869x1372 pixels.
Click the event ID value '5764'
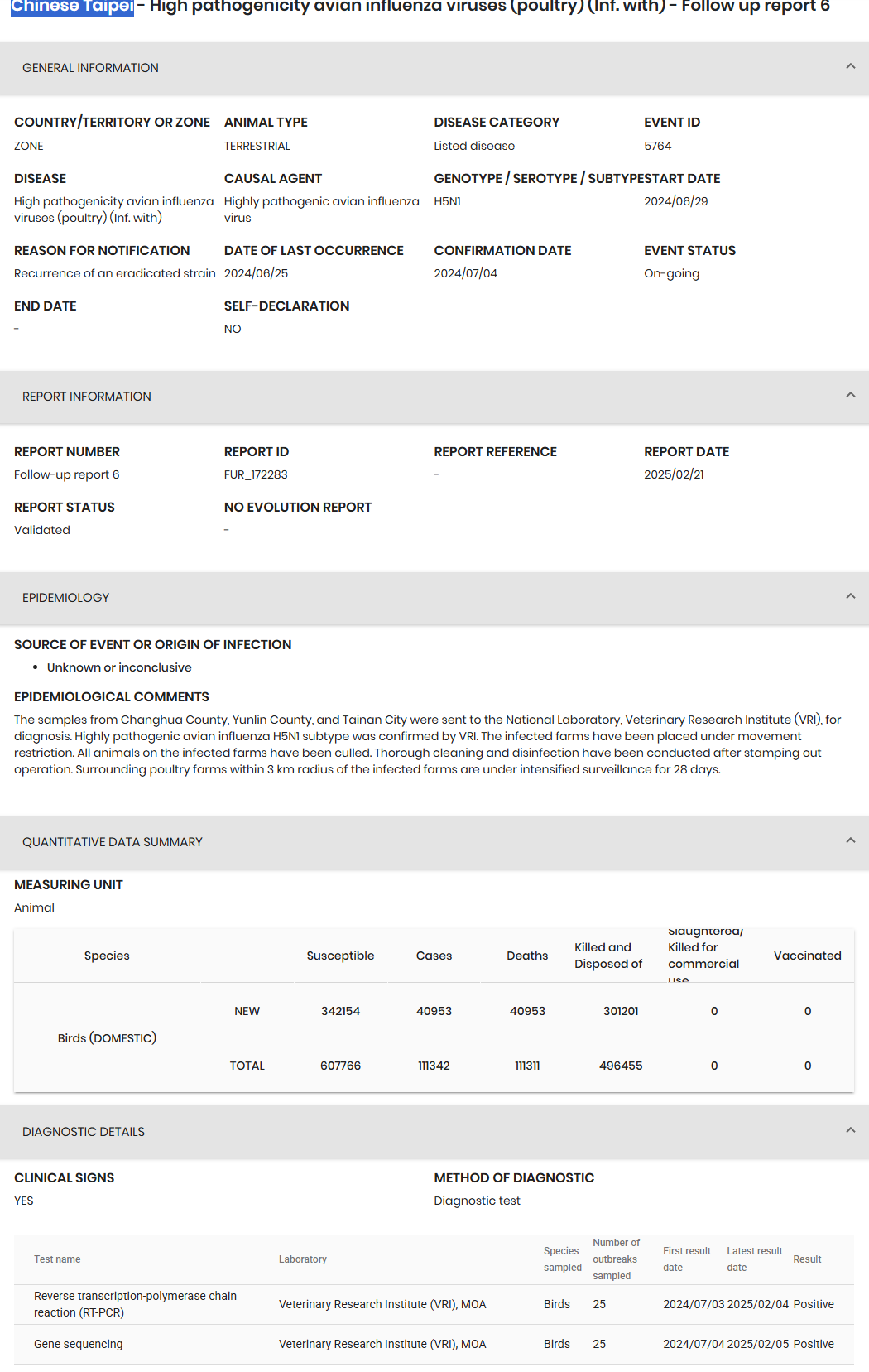(658, 146)
